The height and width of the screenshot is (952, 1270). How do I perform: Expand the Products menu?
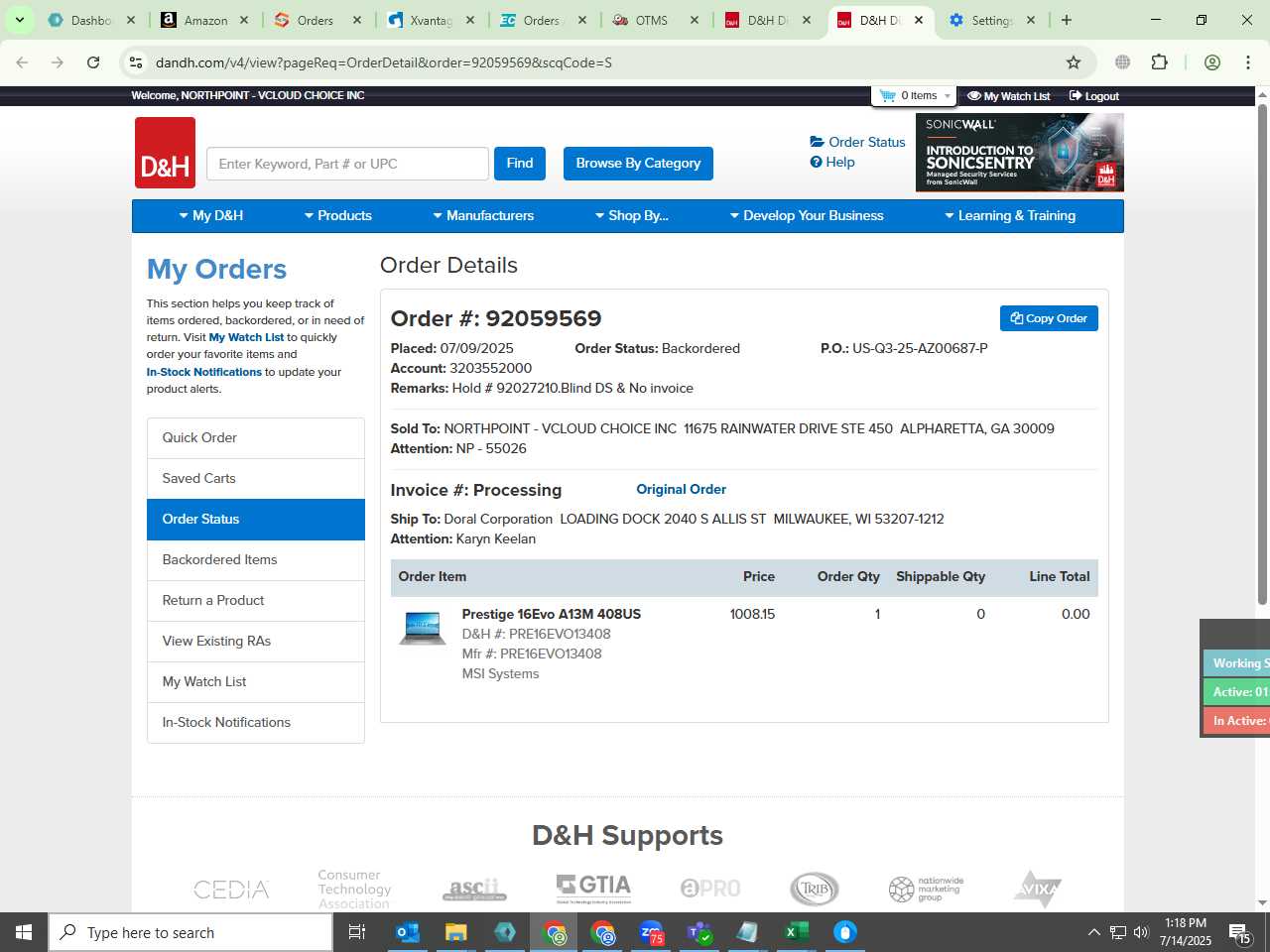pyautogui.click(x=337, y=215)
